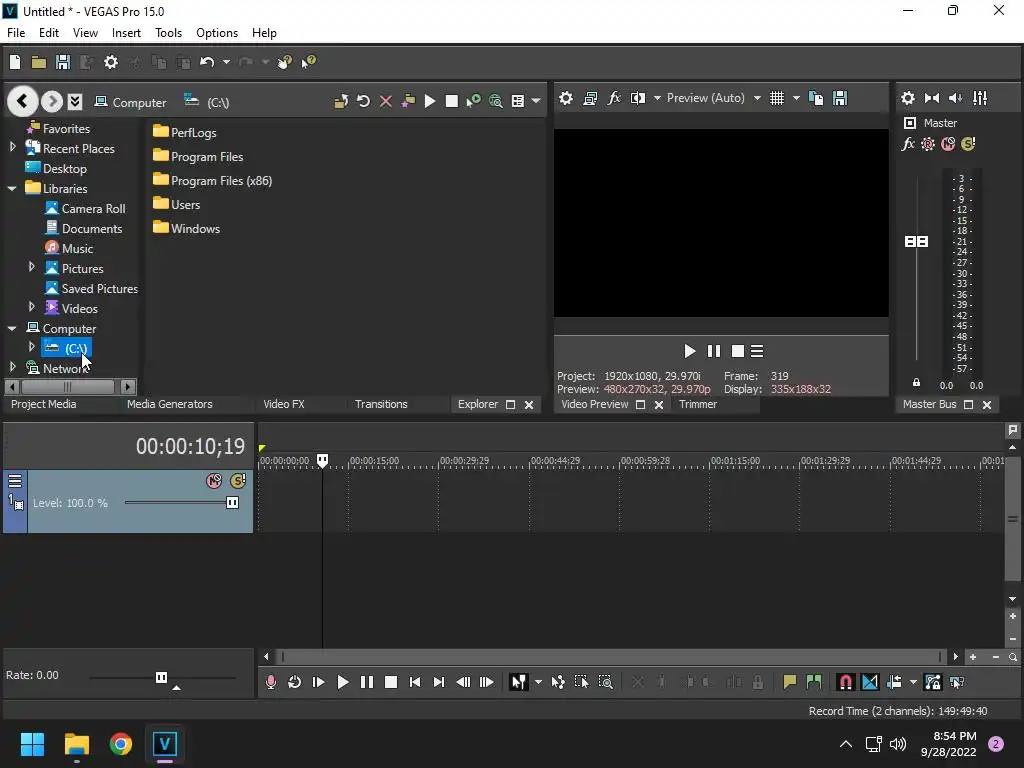
Task: Select the Windows folder
Action: (187, 228)
